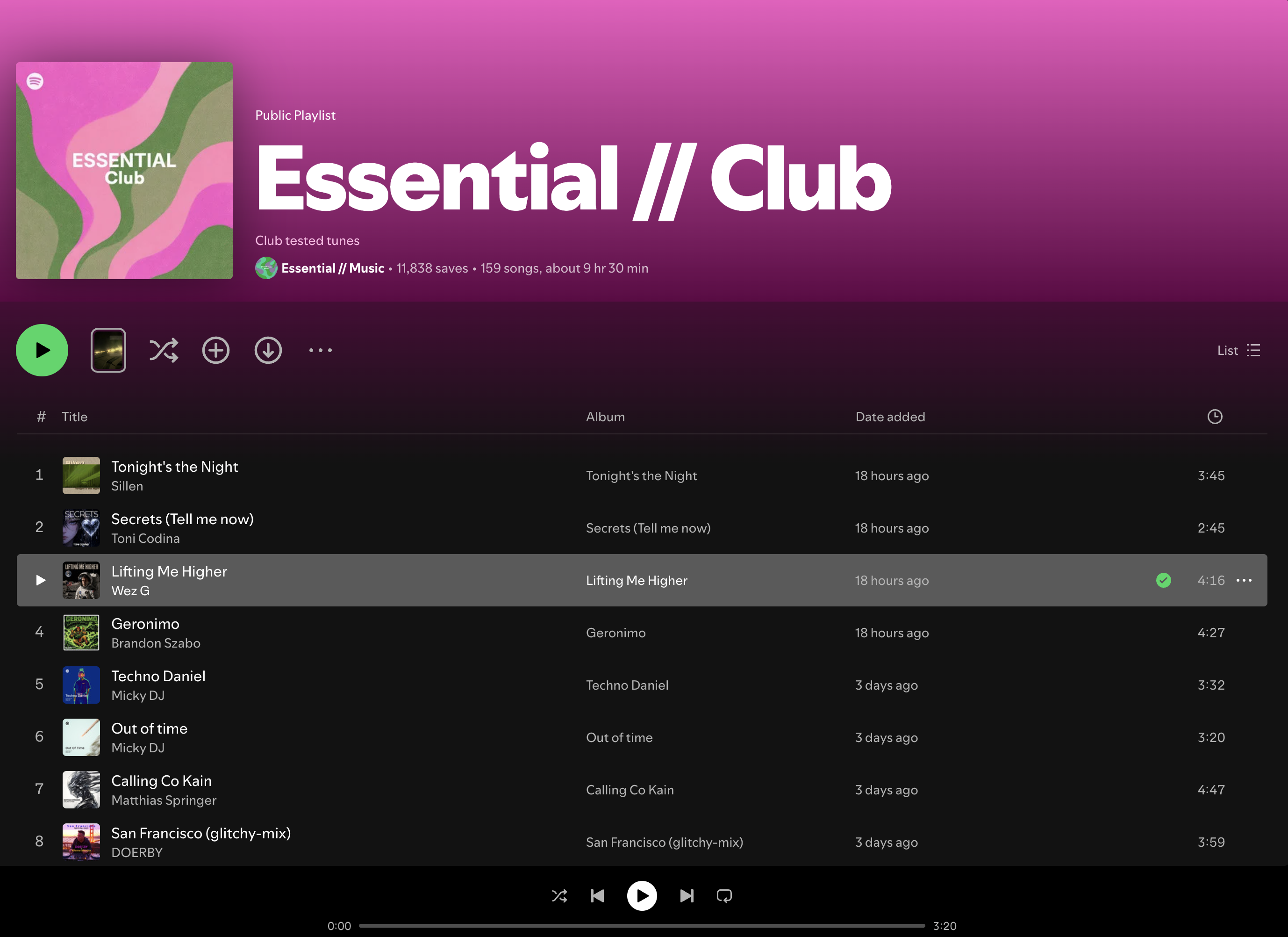This screenshot has width=1288, height=937.
Task: Toggle repeat in the bottom player
Action: point(724,896)
